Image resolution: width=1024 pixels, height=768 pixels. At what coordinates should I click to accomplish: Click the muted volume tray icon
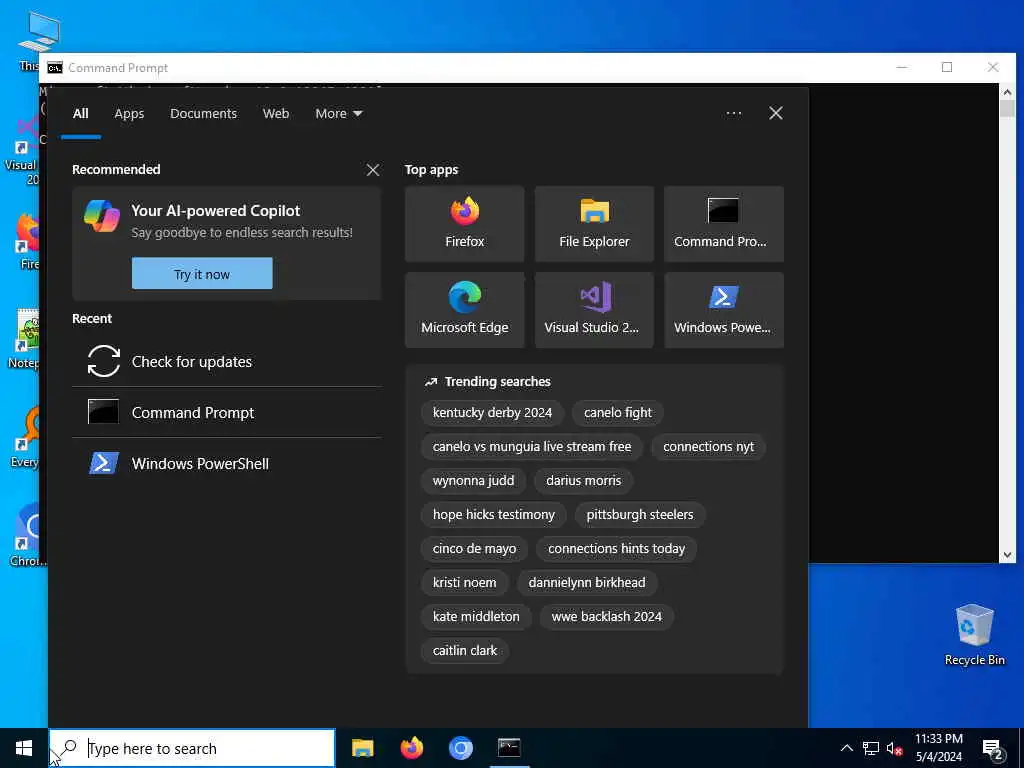click(894, 748)
